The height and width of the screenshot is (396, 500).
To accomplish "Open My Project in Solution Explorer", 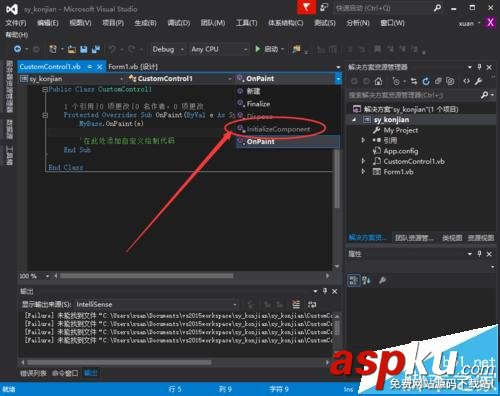I will (x=401, y=130).
